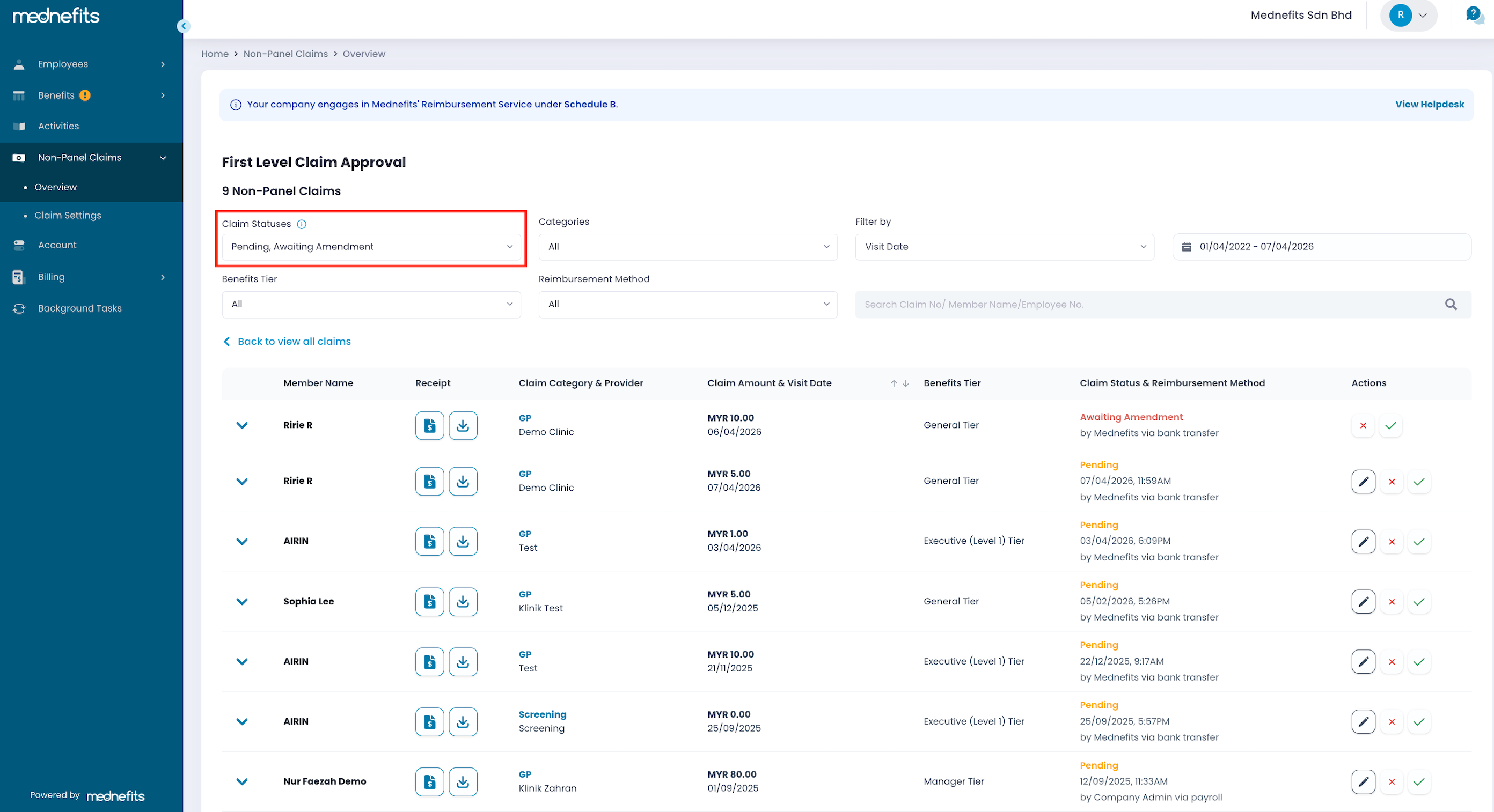The width and height of the screenshot is (1494, 812).
Task: Open the Claim Statuses dropdown
Action: coord(371,247)
